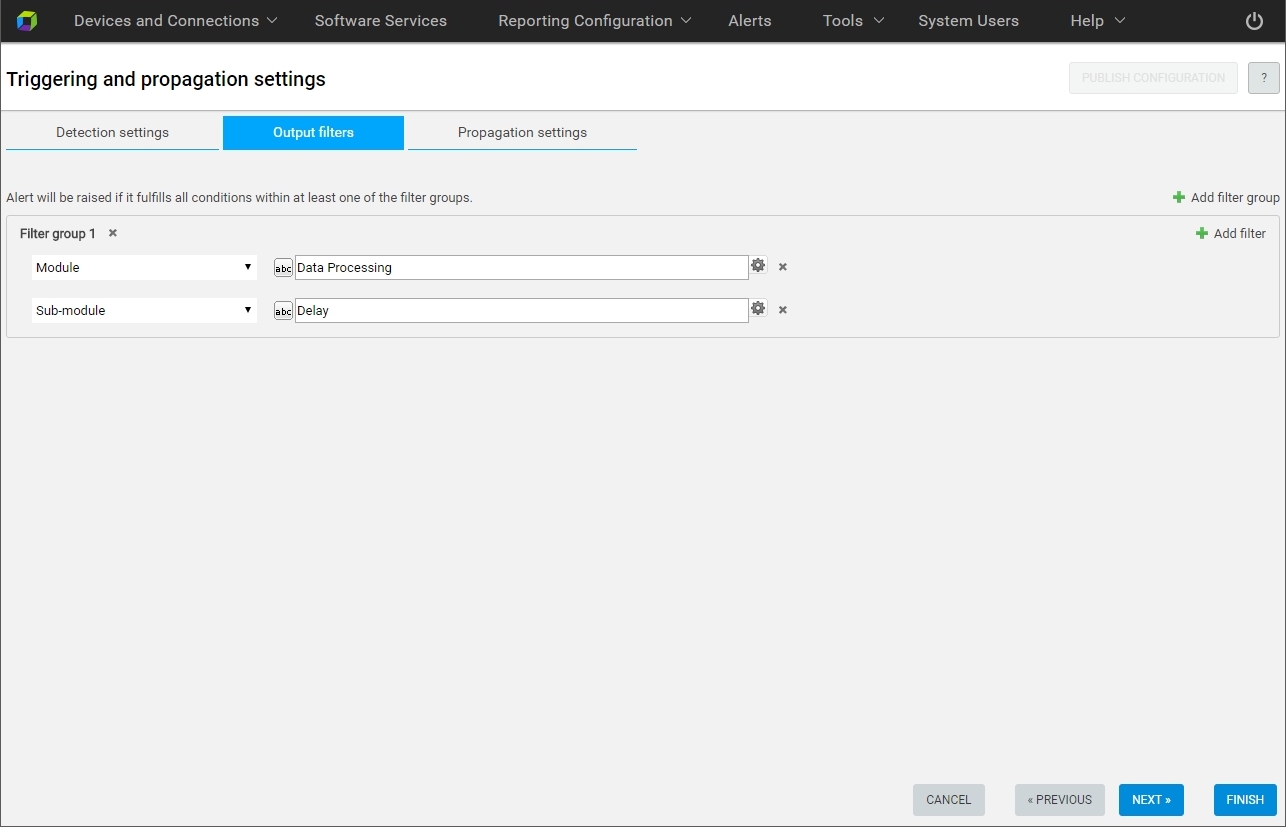Screen dimensions: 1286x827
Task: Expand the Sub-module dropdown
Action: pos(144,311)
